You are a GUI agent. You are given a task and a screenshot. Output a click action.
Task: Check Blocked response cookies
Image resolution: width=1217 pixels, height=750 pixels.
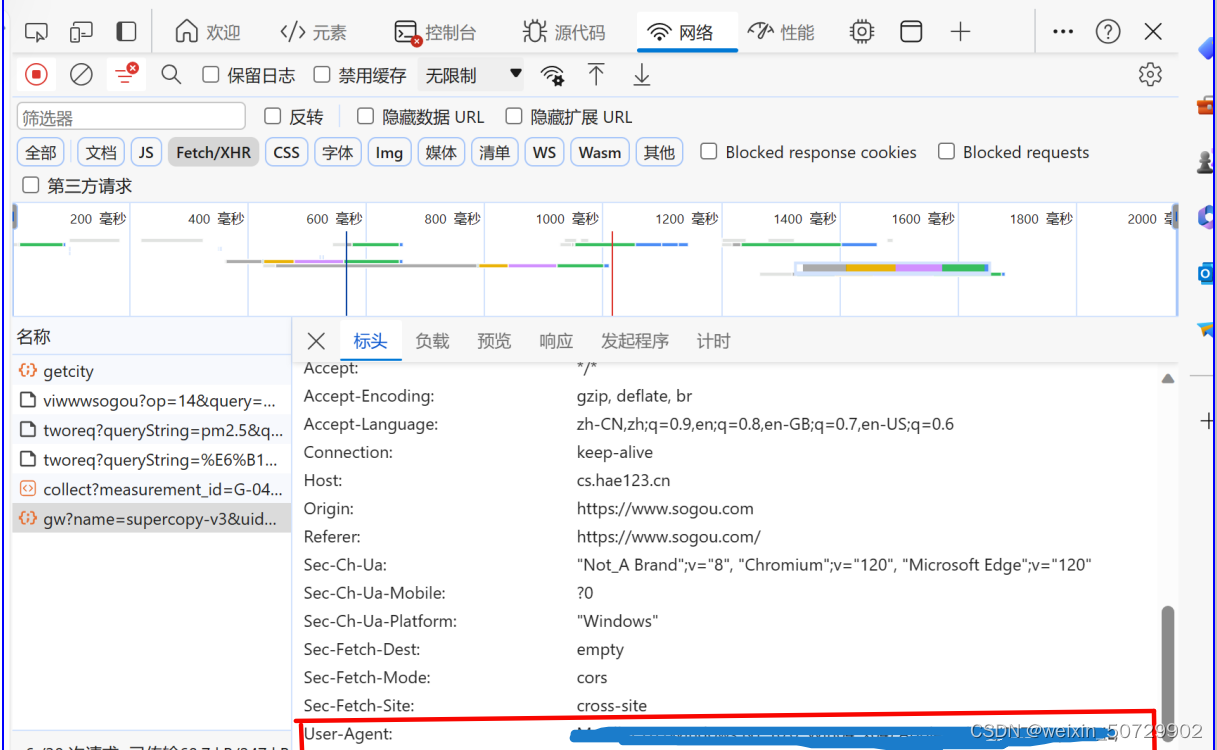point(709,152)
